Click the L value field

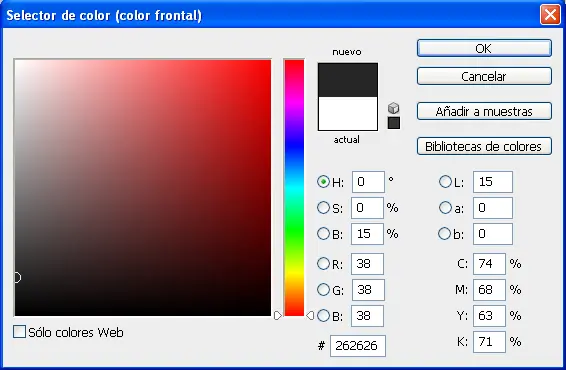coord(493,182)
